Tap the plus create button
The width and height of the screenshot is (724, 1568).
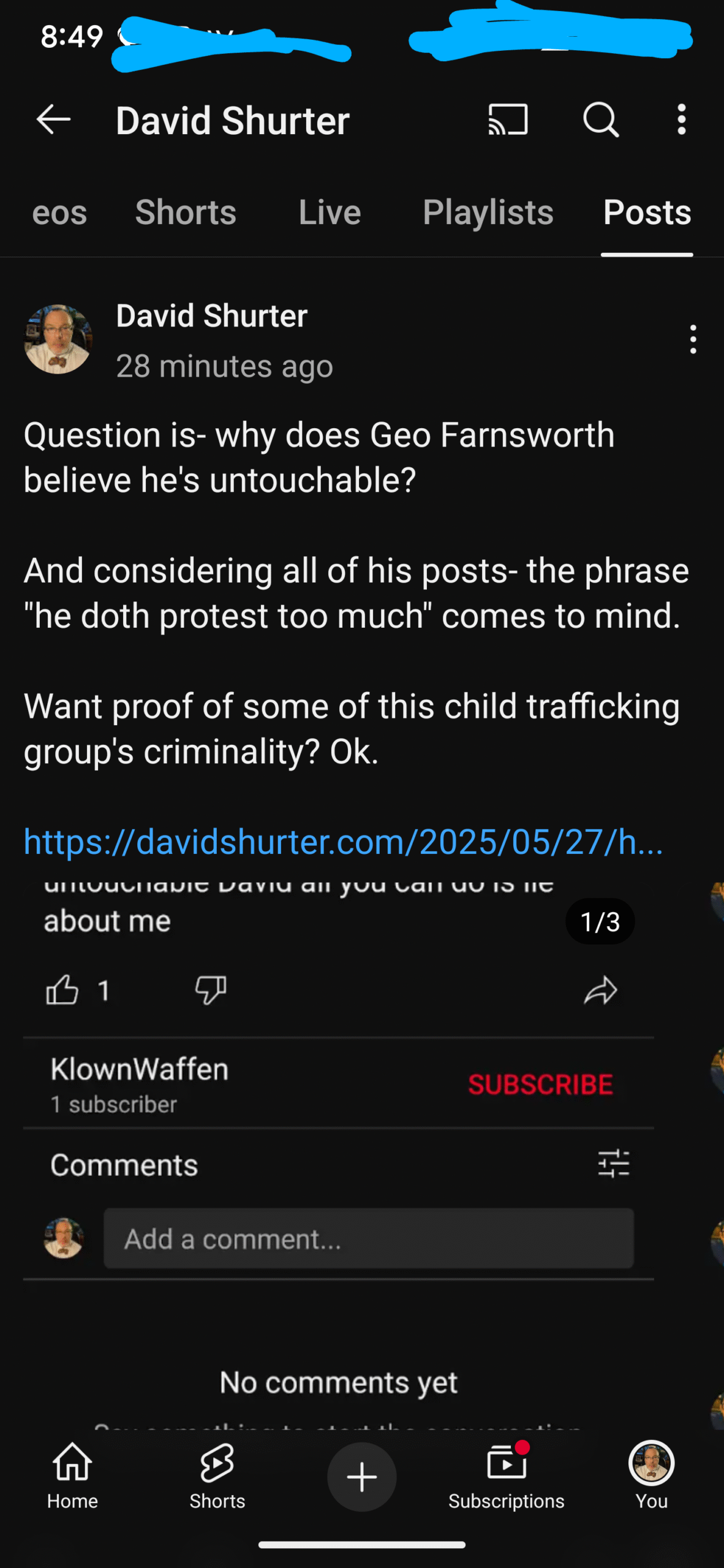coord(361,1476)
